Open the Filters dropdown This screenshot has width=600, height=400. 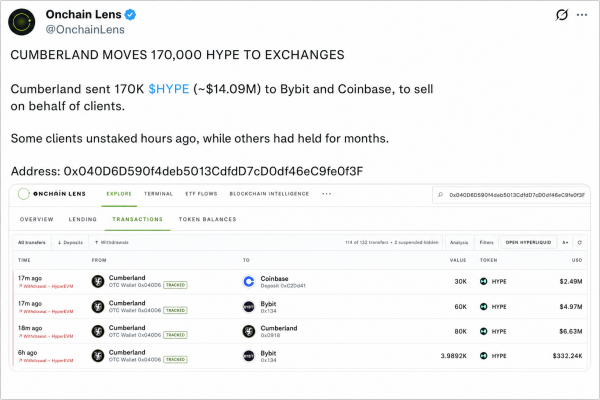[x=486, y=242]
